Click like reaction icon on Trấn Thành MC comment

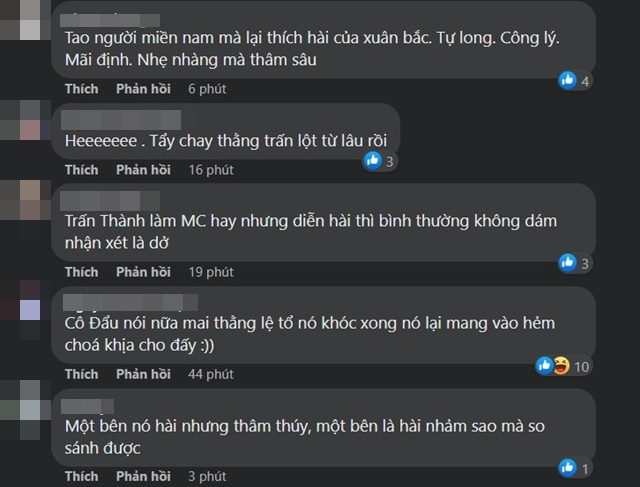(x=569, y=263)
